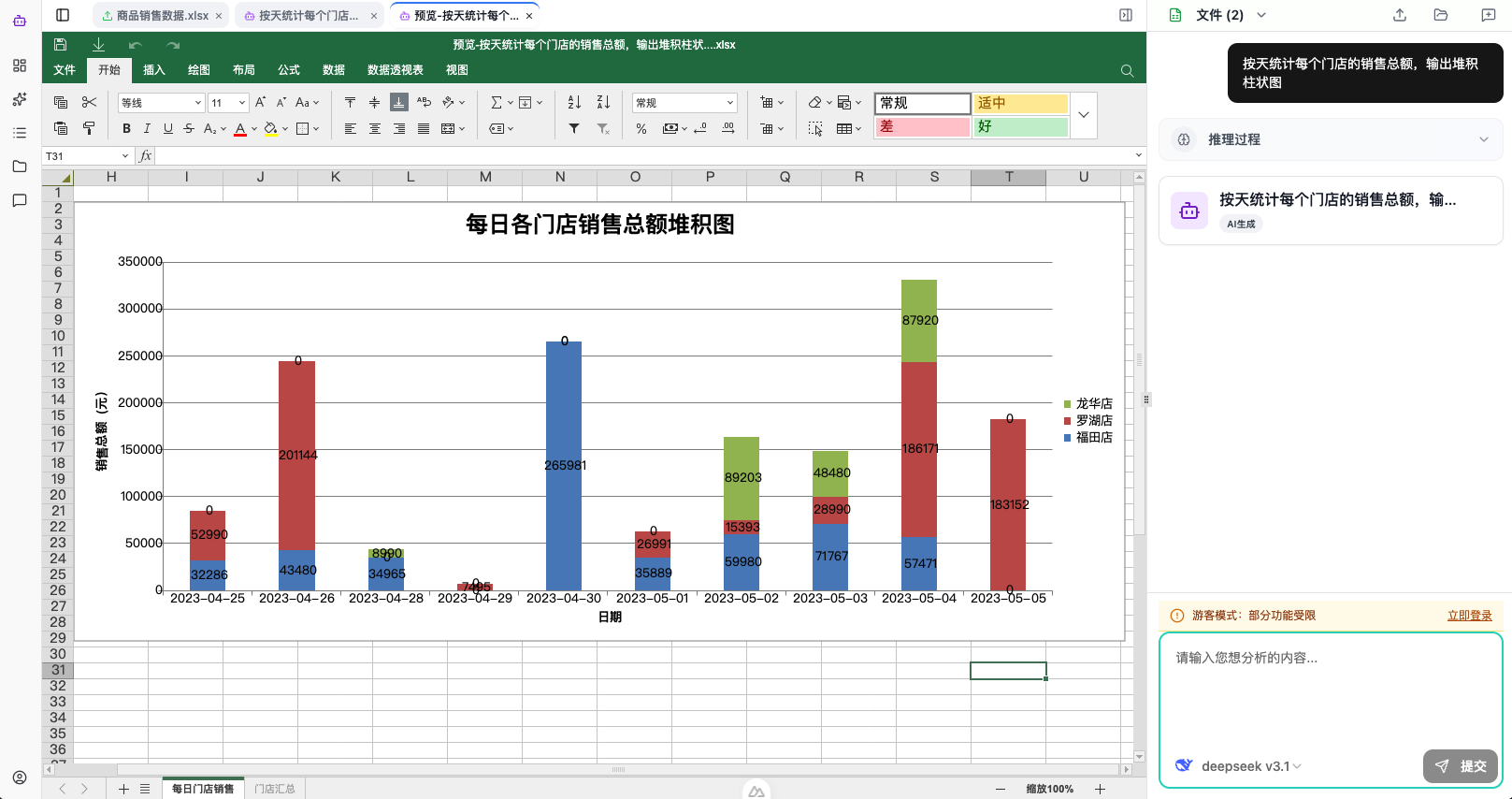Click the search magnifier icon in ribbon
The width and height of the screenshot is (1512, 799).
(1127, 70)
